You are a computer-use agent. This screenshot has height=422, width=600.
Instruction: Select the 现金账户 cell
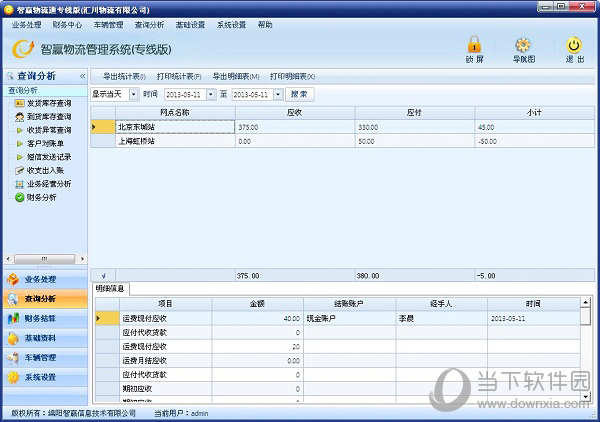tap(350, 318)
